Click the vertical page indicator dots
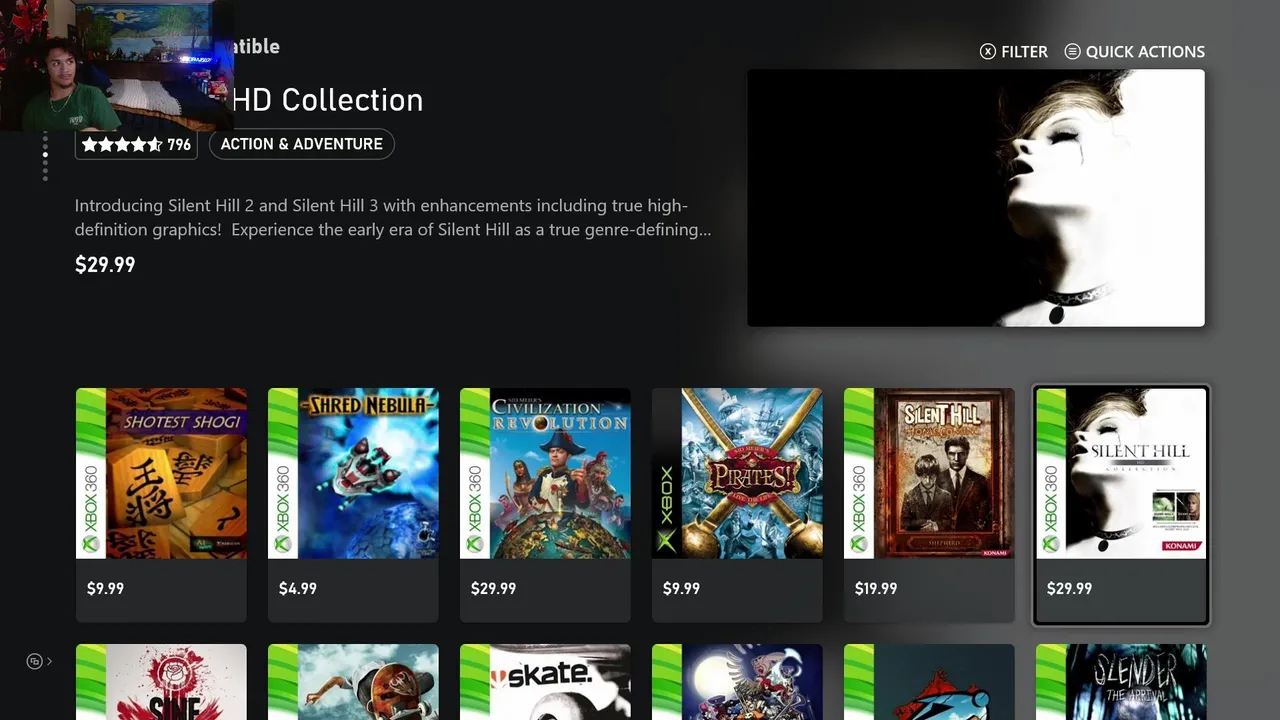 [x=45, y=158]
